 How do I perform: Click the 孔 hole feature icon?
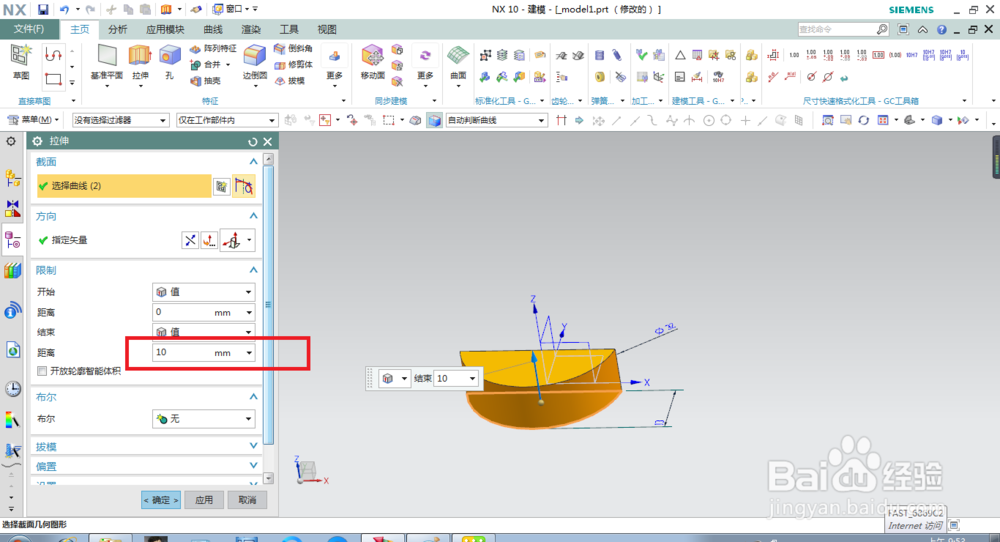pos(170,62)
